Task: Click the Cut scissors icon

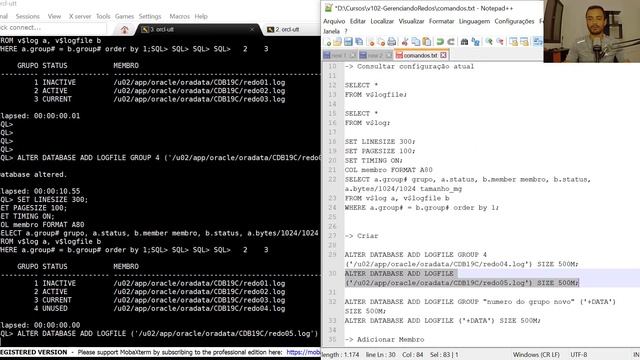Action: pyautogui.click(x=404, y=42)
